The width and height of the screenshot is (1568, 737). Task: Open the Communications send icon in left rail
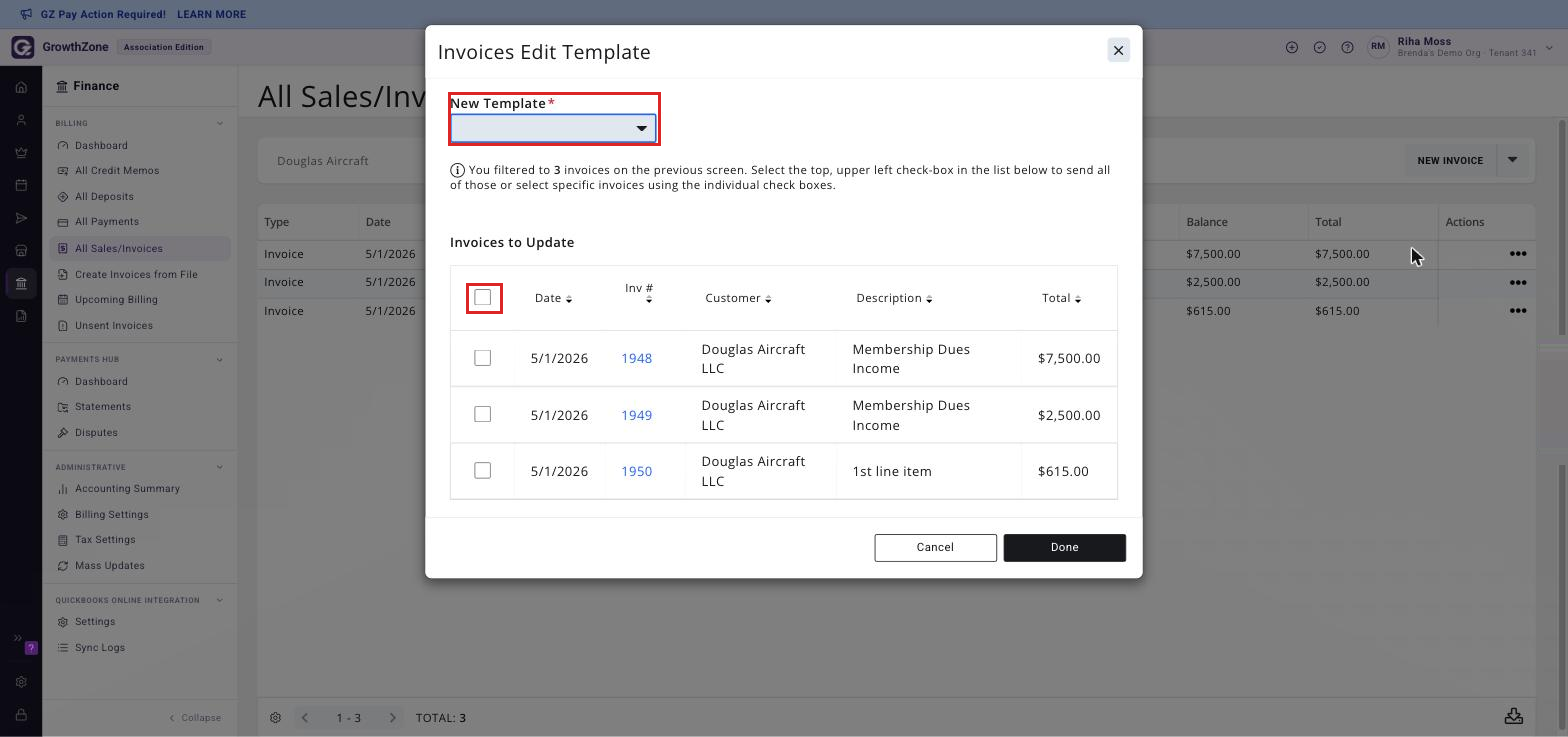point(21,218)
